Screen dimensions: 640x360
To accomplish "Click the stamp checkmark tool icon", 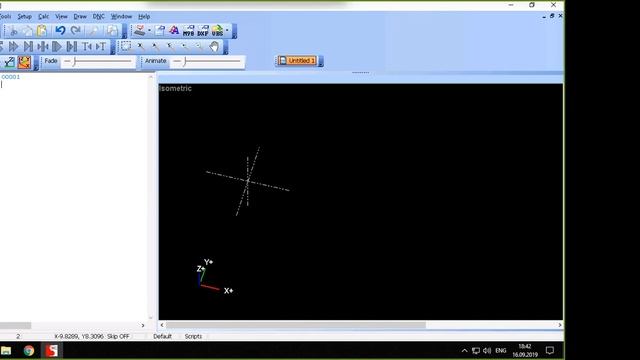I will (x=140, y=31).
